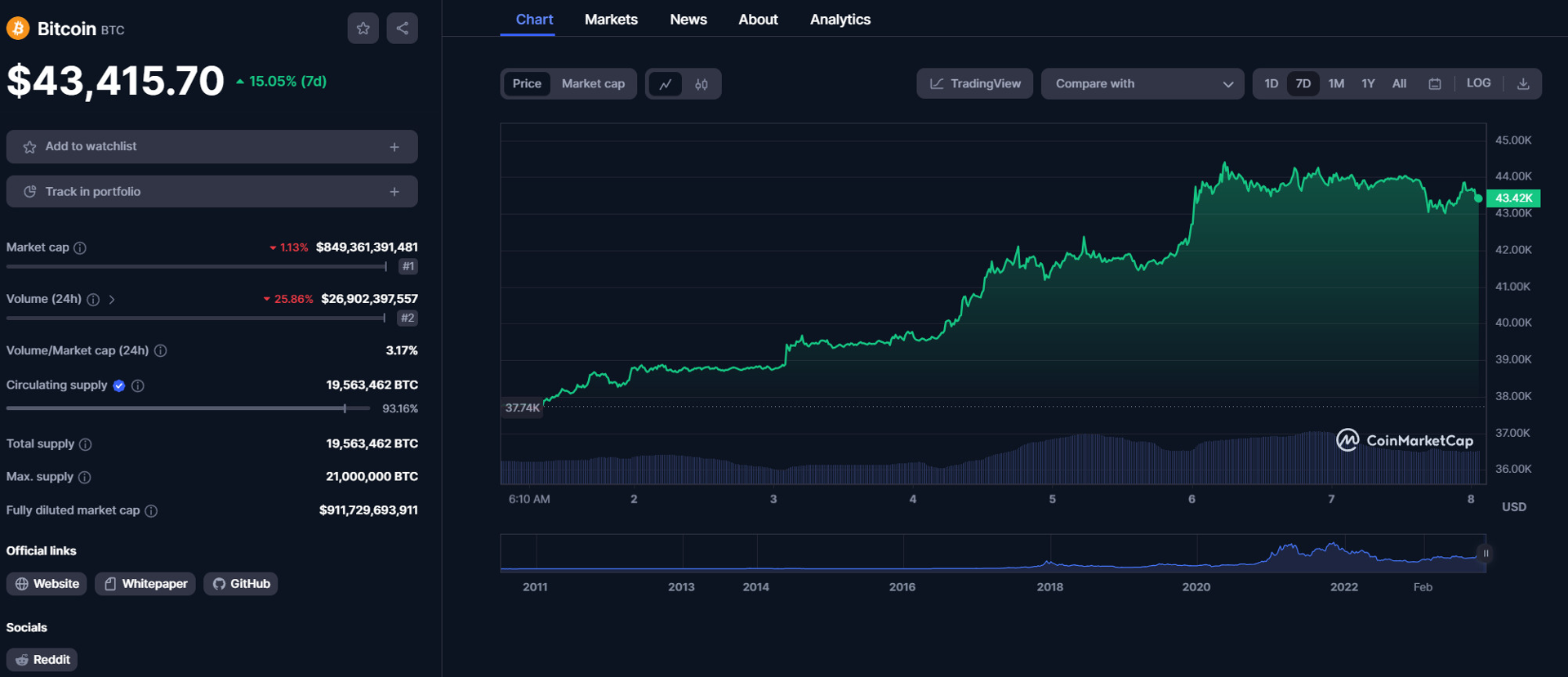This screenshot has height=677, width=1568.
Task: Click the $911,729,693,911 fully diluted value
Action: pyautogui.click(x=368, y=510)
